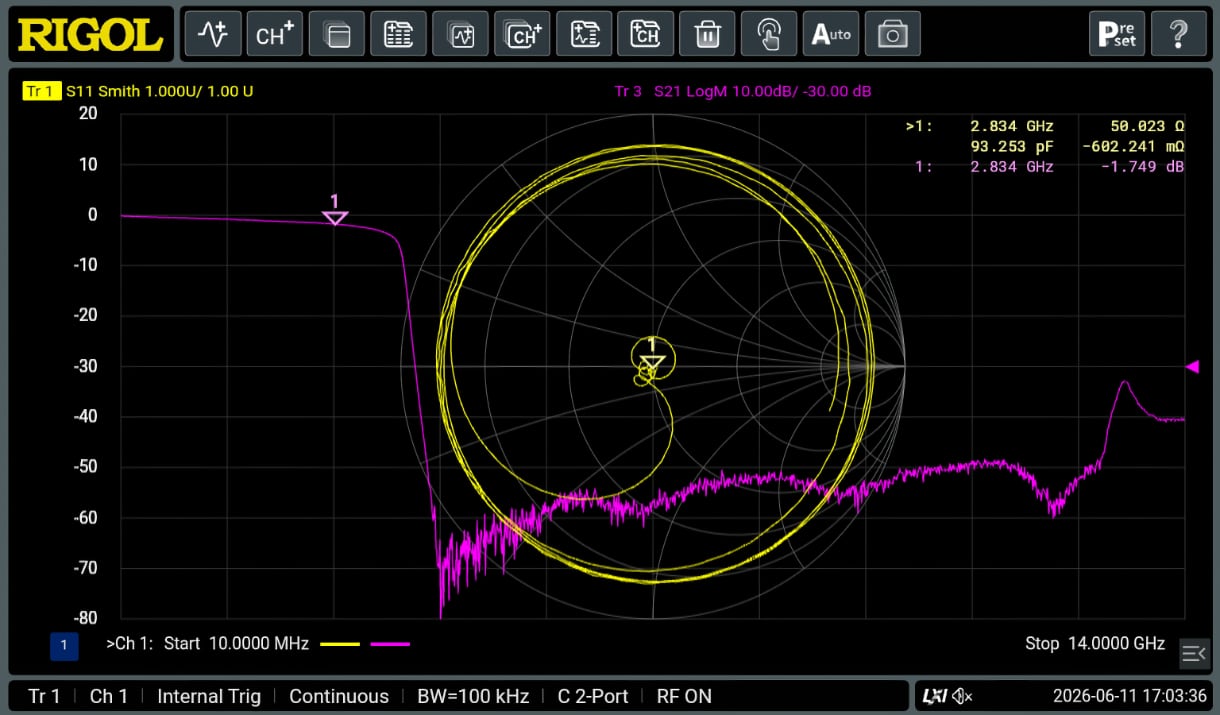Open the side menu icon at bottom right
Image resolution: width=1220 pixels, height=715 pixels.
pyautogui.click(x=1194, y=653)
